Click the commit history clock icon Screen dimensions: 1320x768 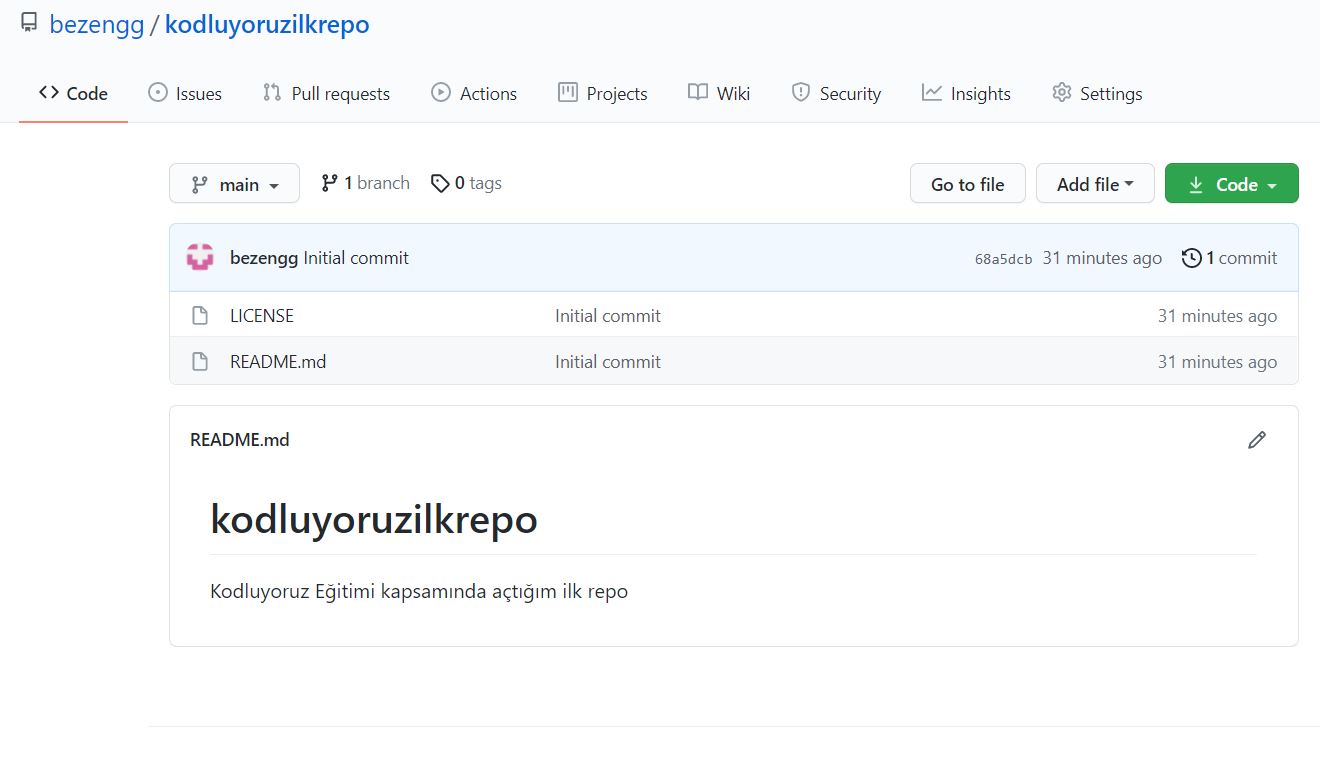(1191, 258)
